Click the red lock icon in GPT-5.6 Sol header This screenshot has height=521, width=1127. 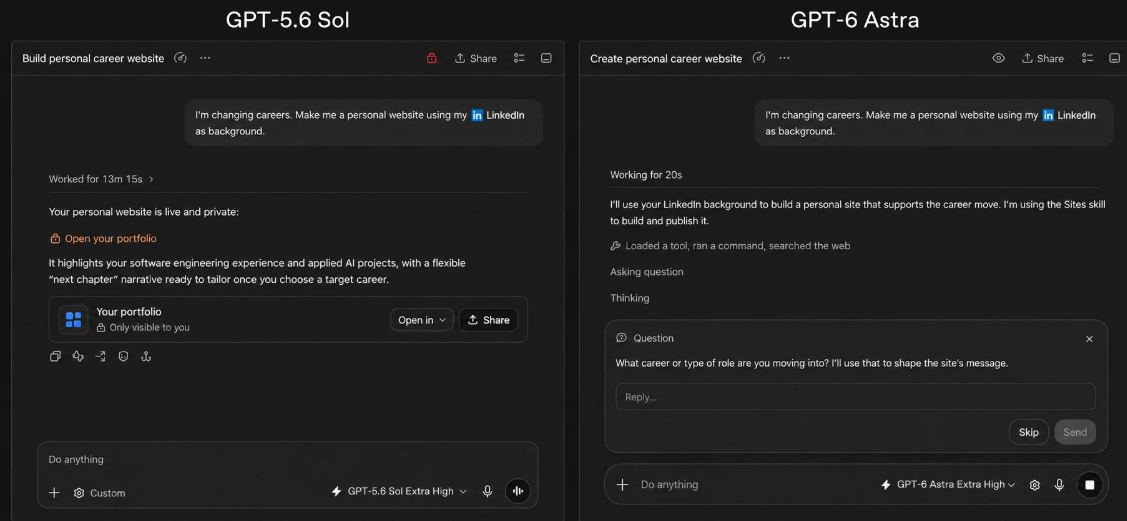431,58
